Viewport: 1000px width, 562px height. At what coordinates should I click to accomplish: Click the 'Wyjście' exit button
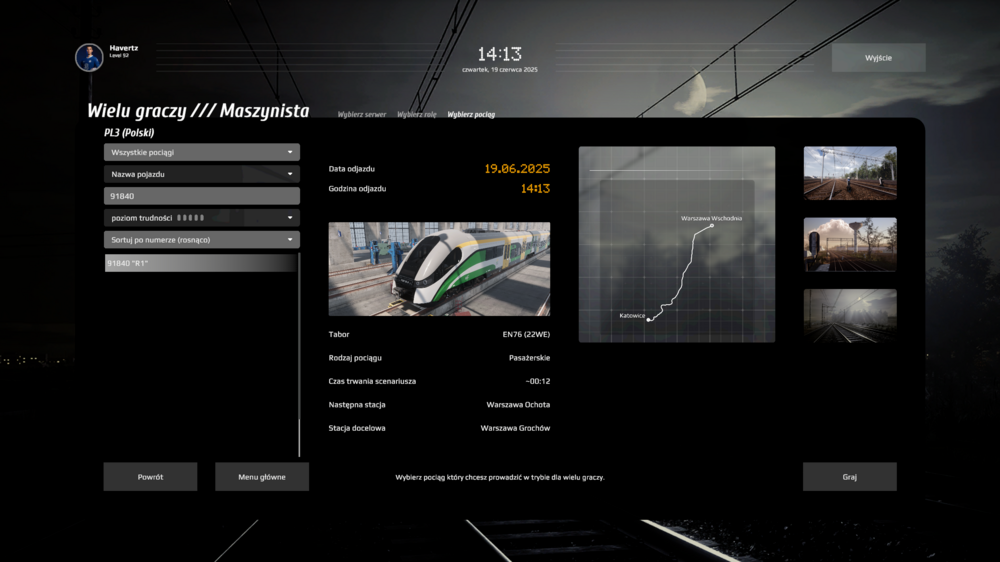tap(878, 58)
